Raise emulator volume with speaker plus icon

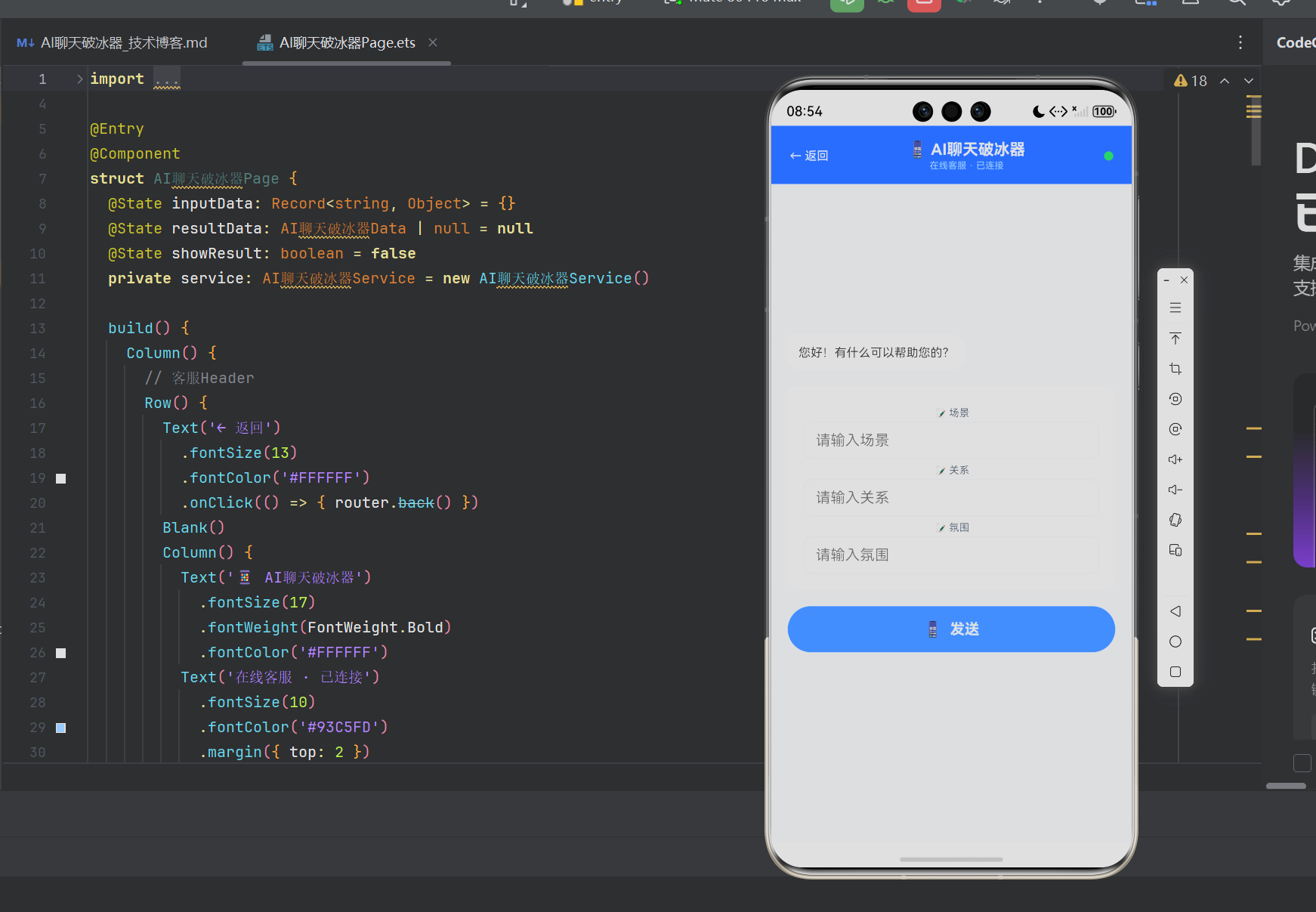tap(1175, 459)
